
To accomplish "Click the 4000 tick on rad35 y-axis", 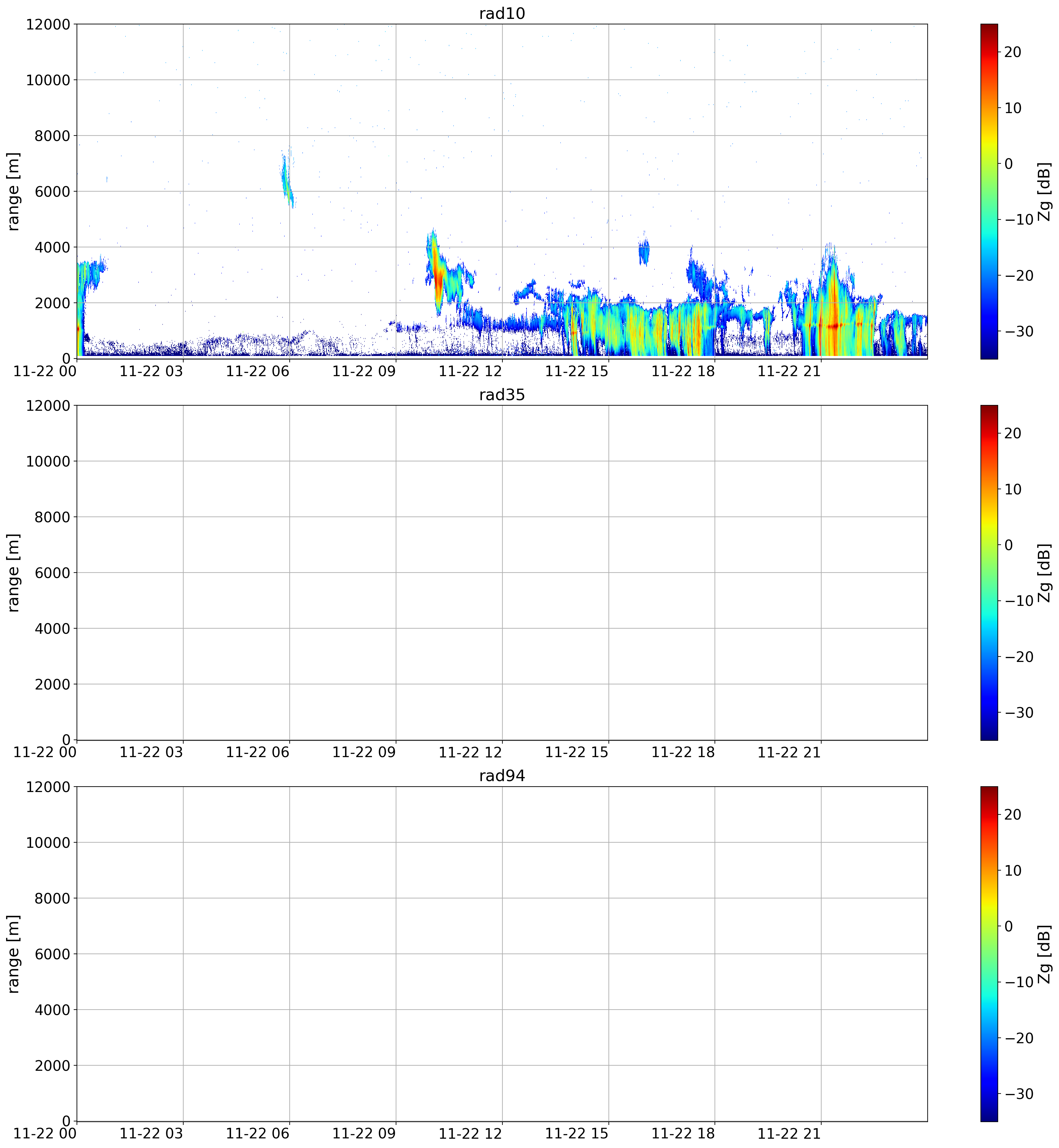I will pyautogui.click(x=52, y=628).
